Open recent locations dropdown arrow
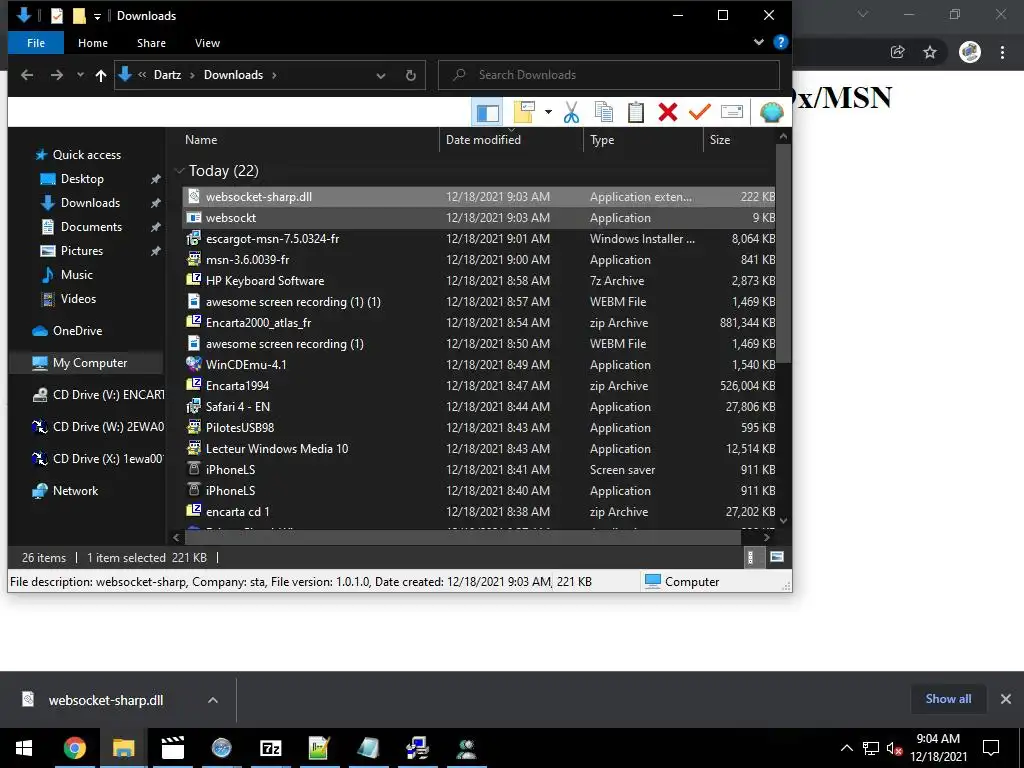1024x768 pixels. [x=80, y=75]
